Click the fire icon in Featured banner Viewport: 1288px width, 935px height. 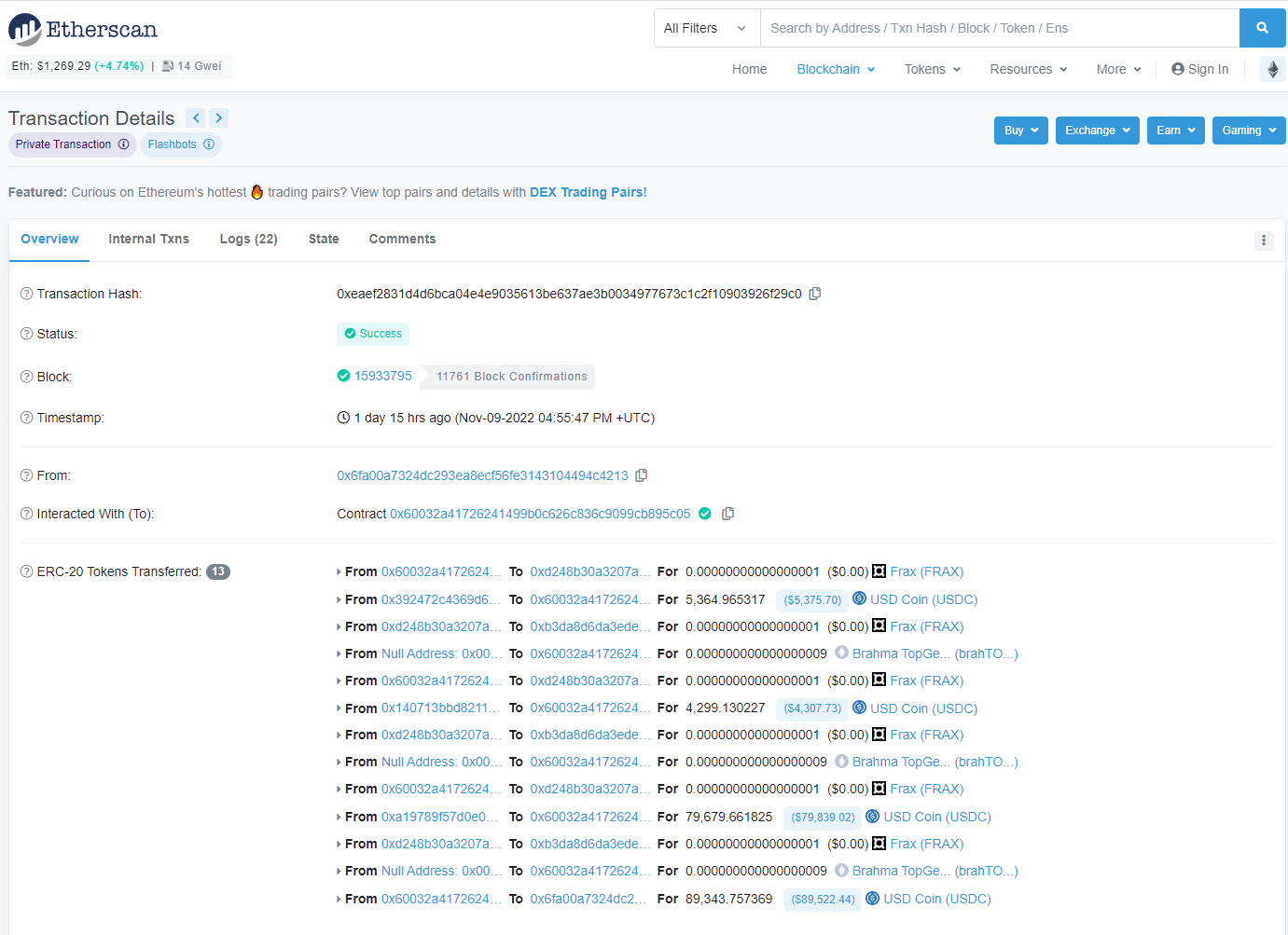[257, 192]
